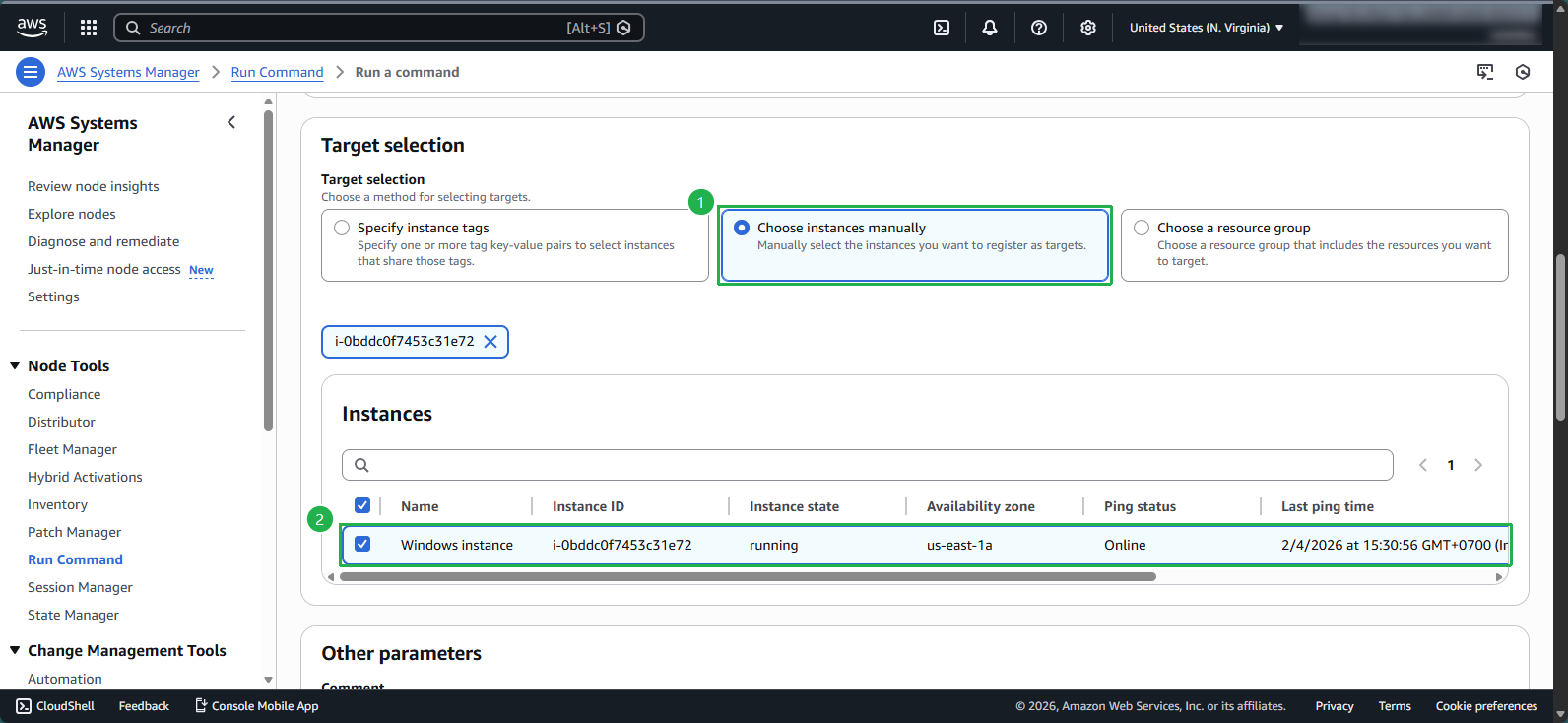Go to AWS Systems Manager breadcrumb
Screen dimensions: 1568x723
click(x=128, y=72)
